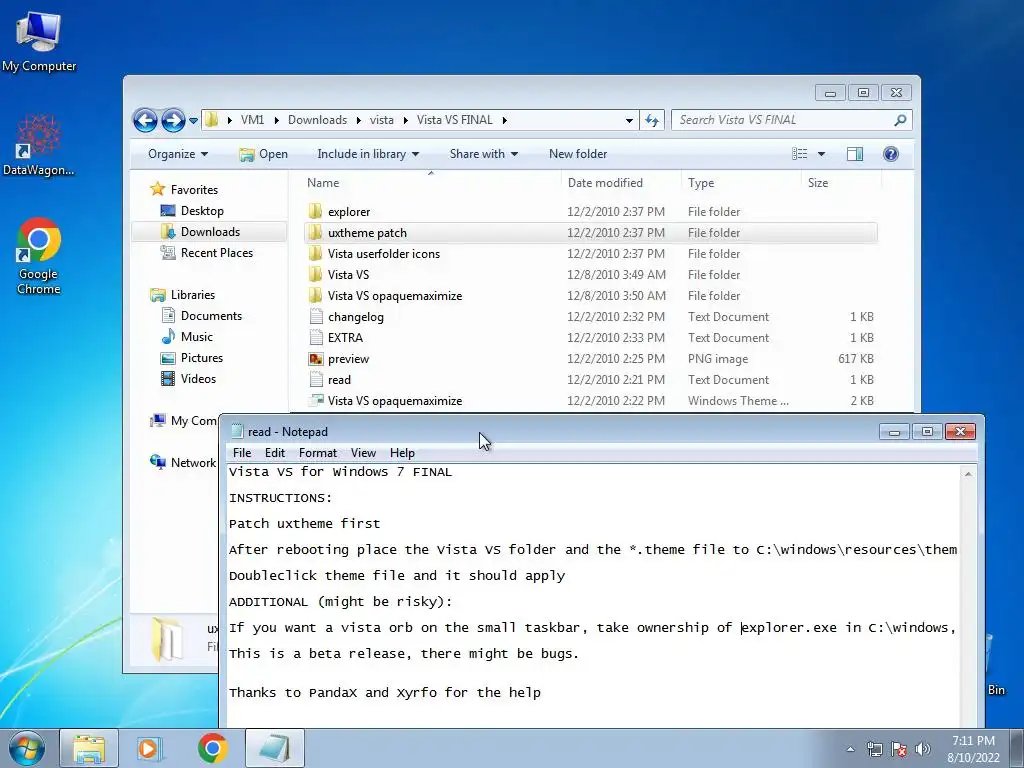The image size is (1024, 768).
Task: Select Vista userfolder icons folder
Action: [590, 253]
